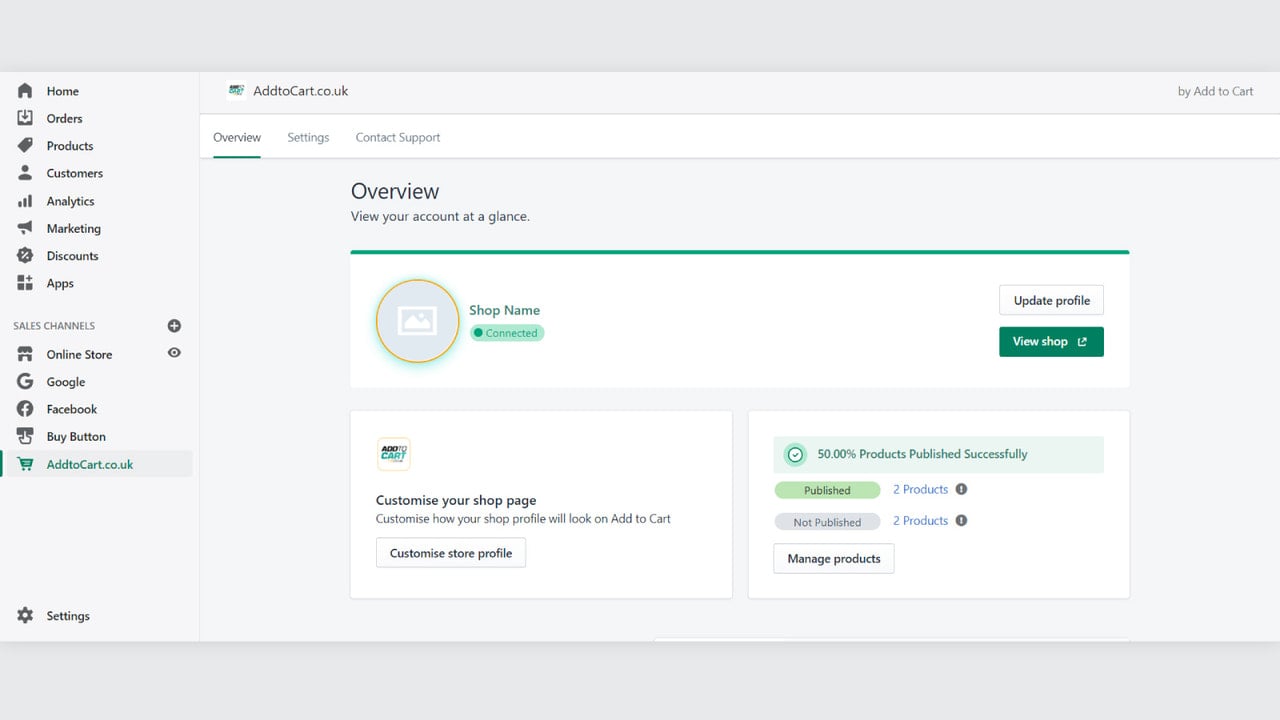This screenshot has height=720, width=1280.
Task: Click the Customise store profile button
Action: pyautogui.click(x=451, y=553)
